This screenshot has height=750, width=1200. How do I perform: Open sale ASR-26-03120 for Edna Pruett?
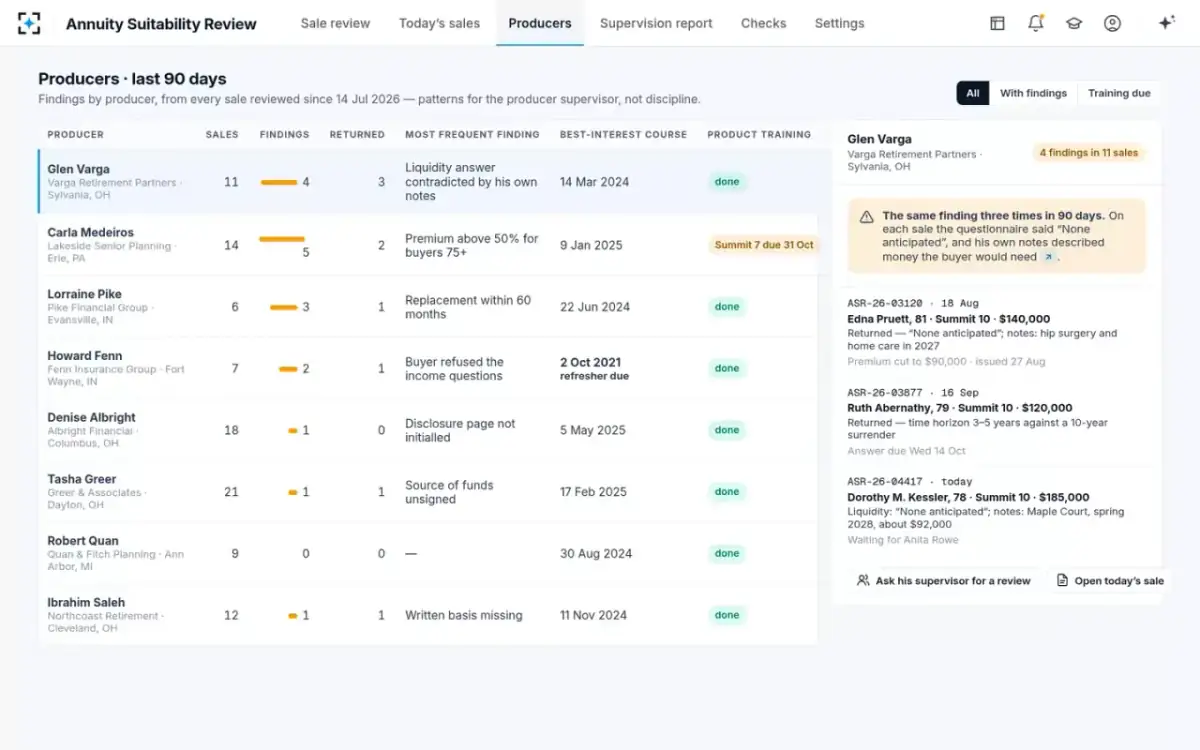(x=997, y=332)
